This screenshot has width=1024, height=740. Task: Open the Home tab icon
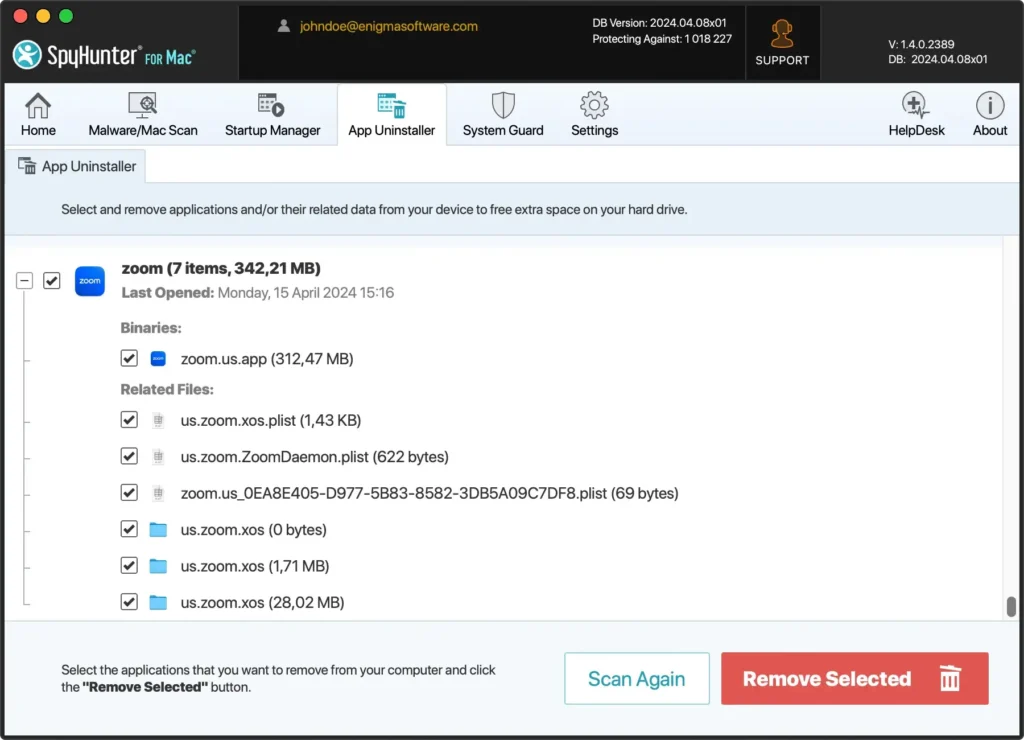click(x=38, y=105)
